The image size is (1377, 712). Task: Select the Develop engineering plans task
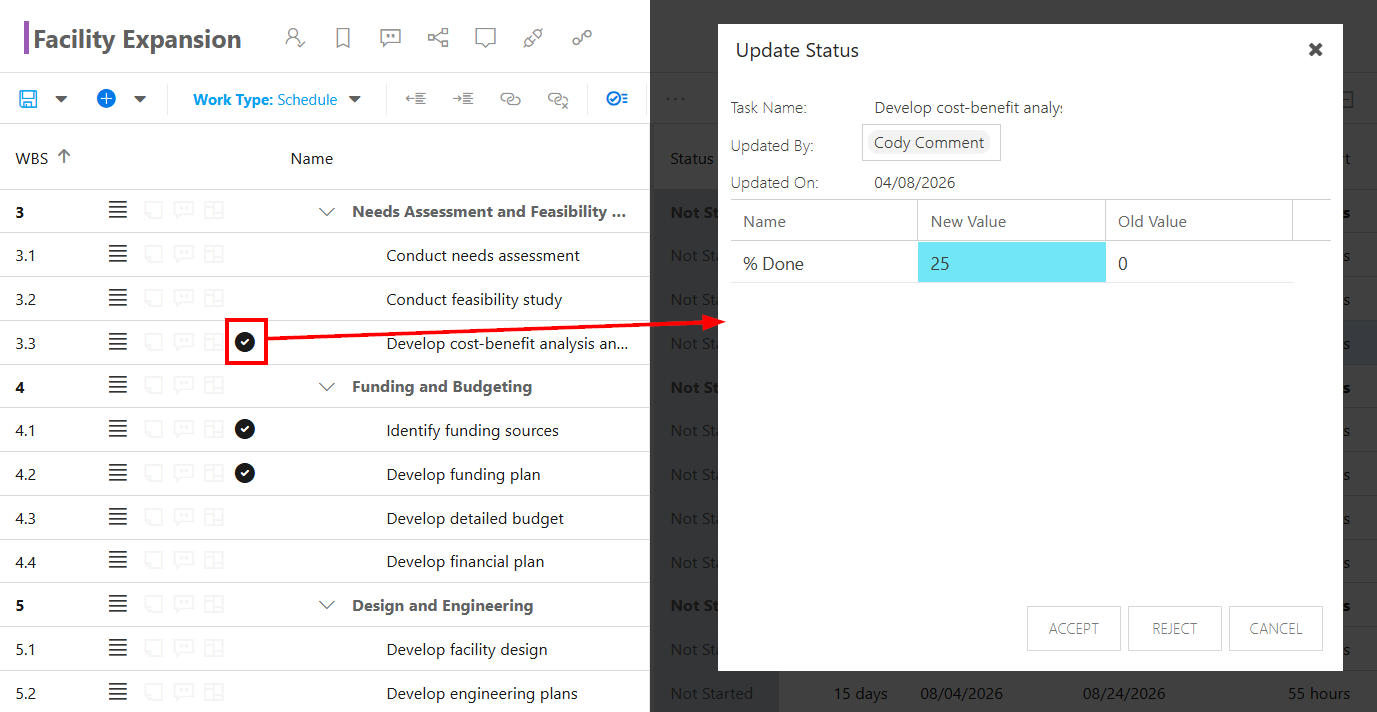(x=482, y=693)
